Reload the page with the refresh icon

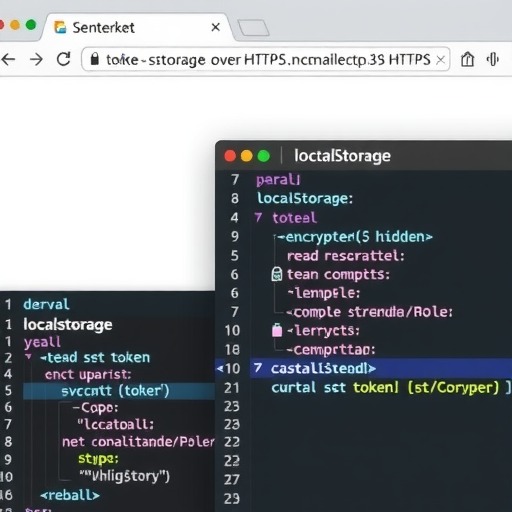pos(64,59)
